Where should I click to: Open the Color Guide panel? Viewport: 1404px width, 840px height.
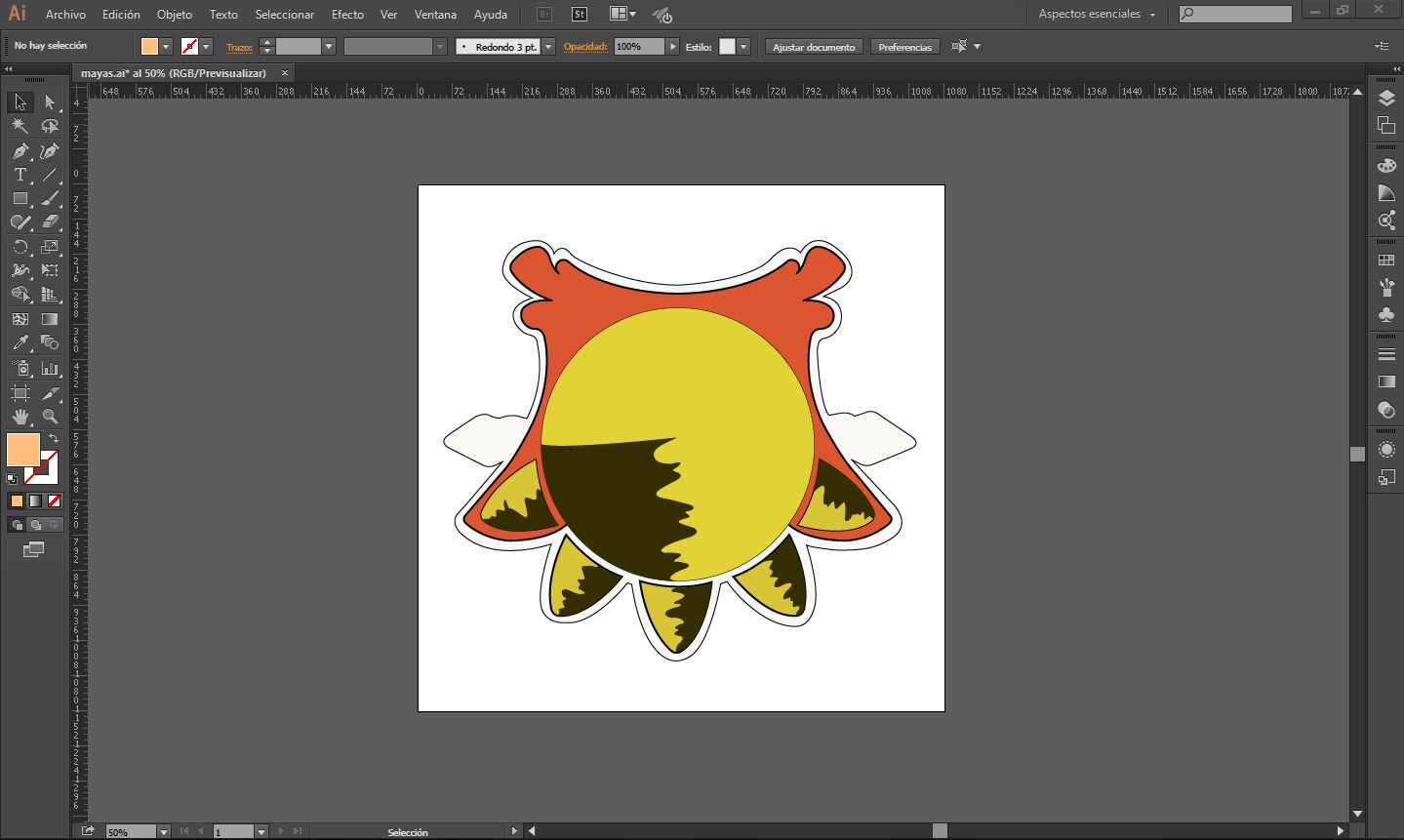pyautogui.click(x=1386, y=193)
